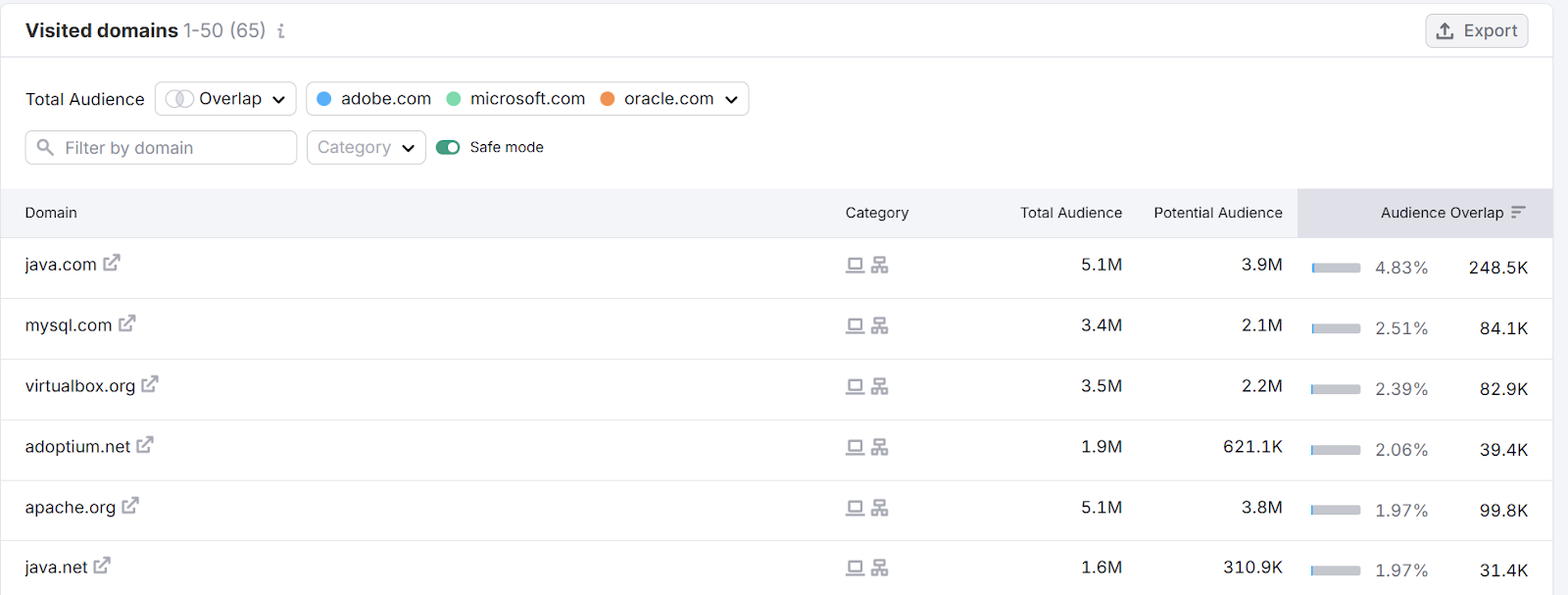Open java.net external link icon
Viewport: 1568px width, 595px height.
102,566
